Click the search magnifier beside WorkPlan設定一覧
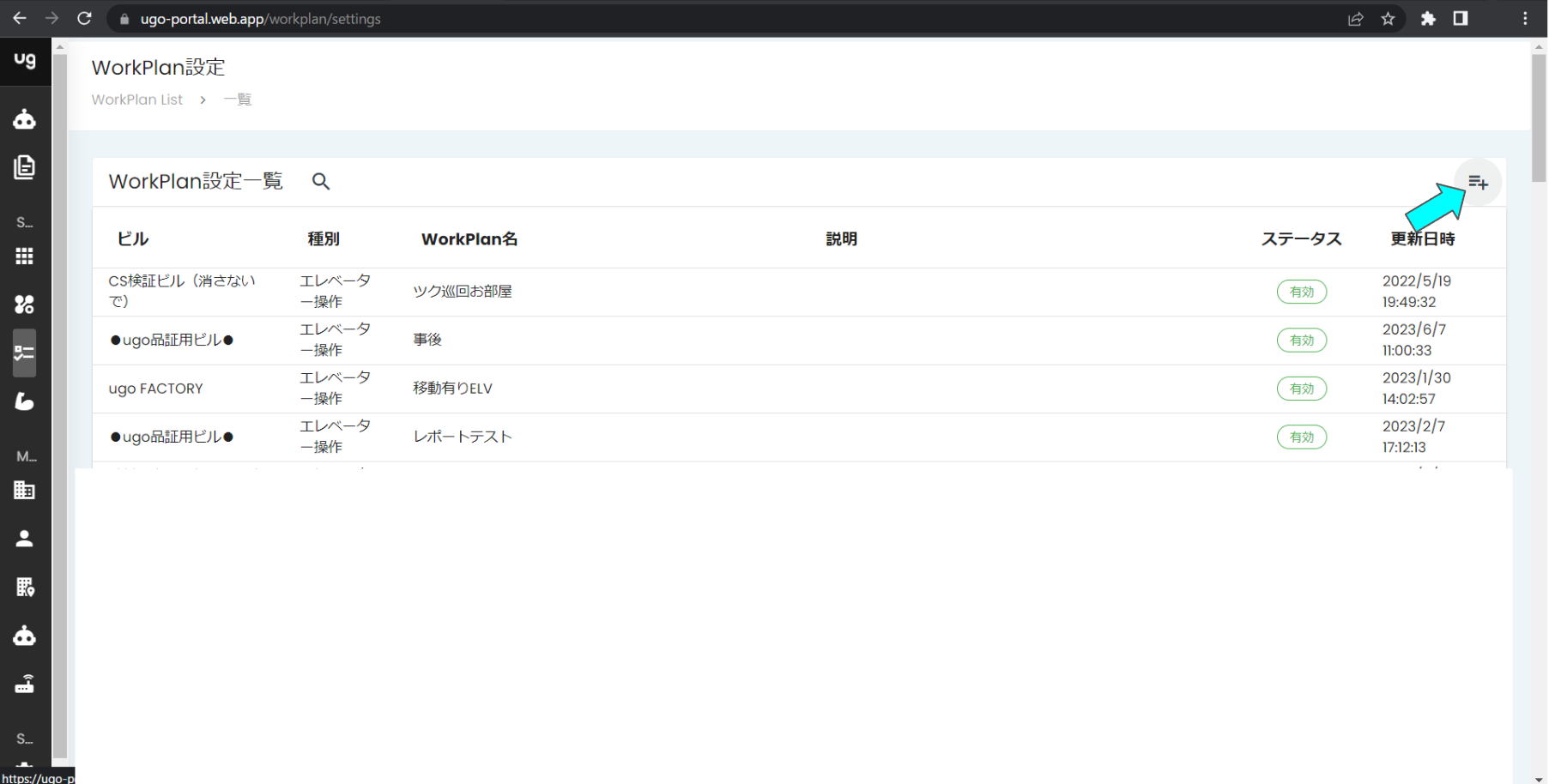The height and width of the screenshot is (784, 1549). pos(321,181)
